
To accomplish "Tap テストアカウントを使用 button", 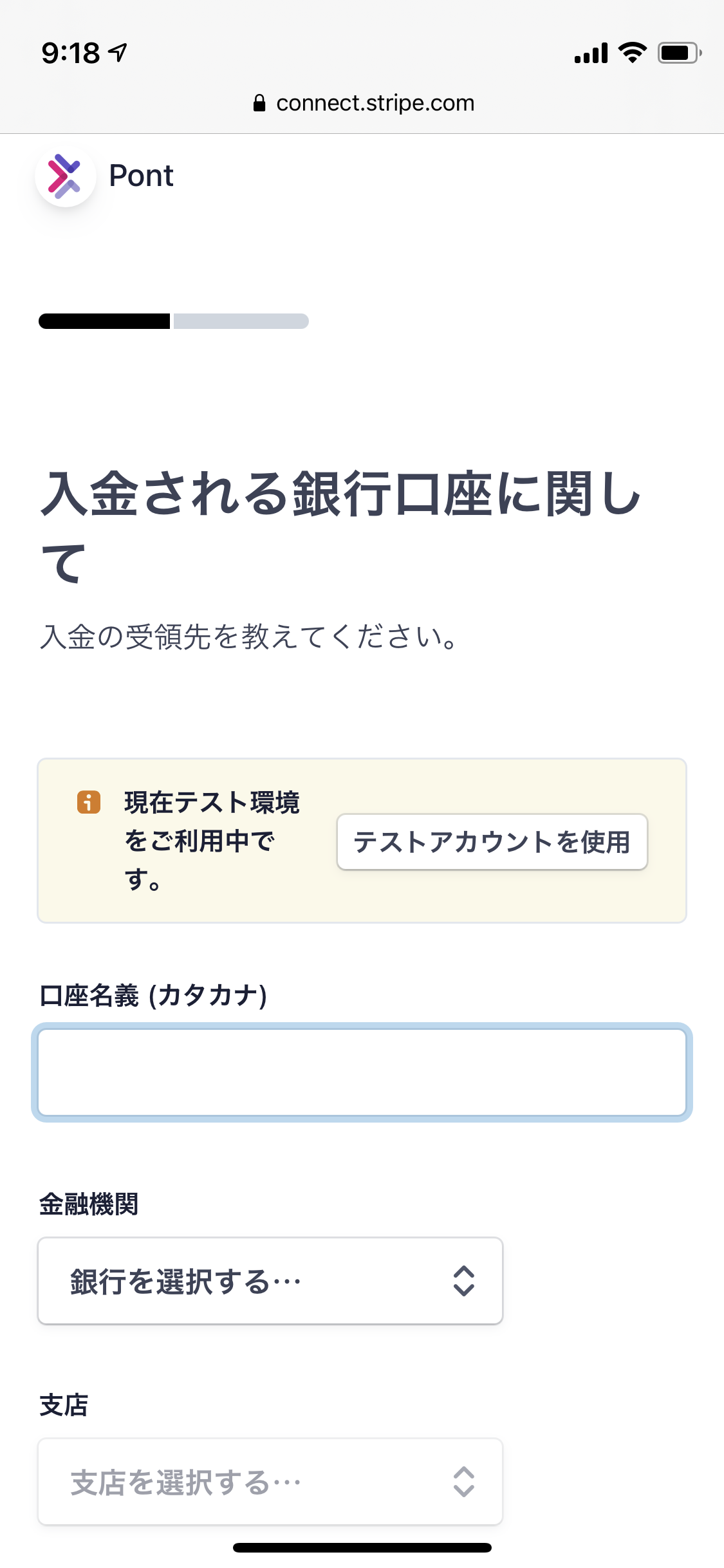I will 492,842.
